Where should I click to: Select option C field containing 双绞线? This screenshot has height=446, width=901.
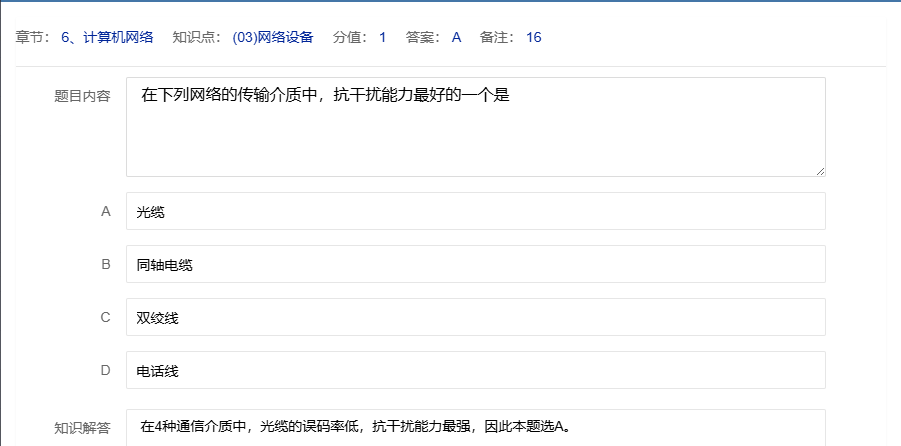click(475, 317)
